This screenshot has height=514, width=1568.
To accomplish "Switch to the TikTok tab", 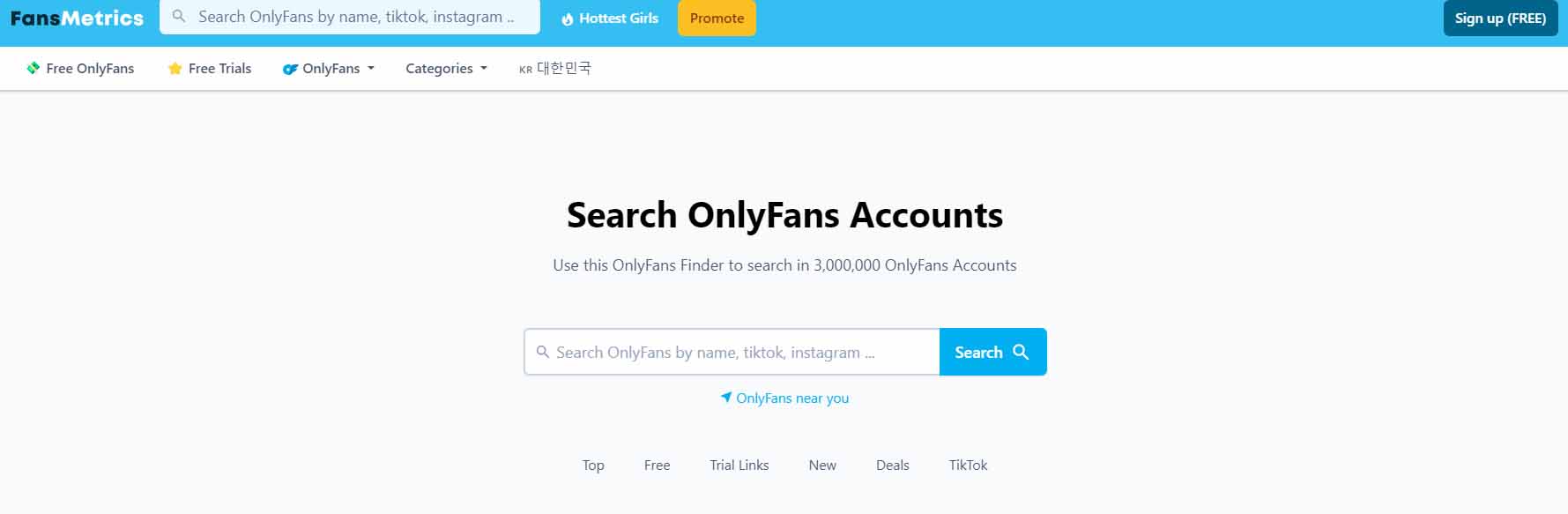I will [968, 465].
